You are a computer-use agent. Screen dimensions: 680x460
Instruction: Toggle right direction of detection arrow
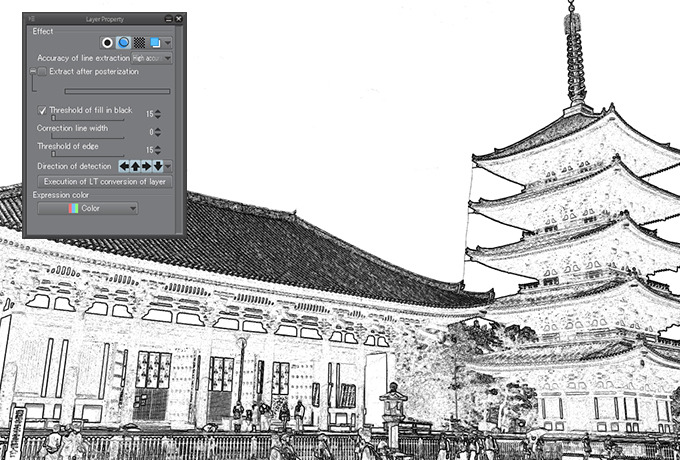click(x=147, y=166)
